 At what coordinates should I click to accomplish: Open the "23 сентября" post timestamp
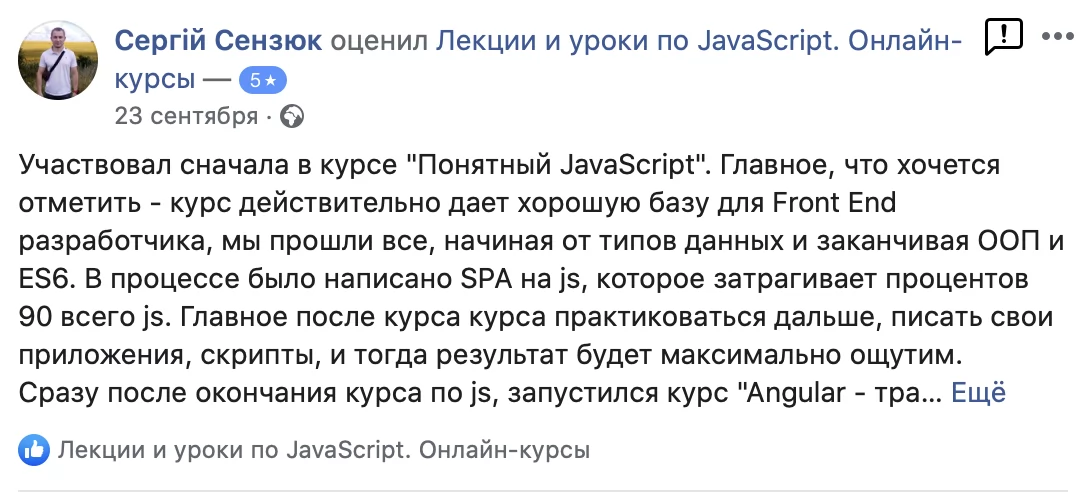(186, 117)
